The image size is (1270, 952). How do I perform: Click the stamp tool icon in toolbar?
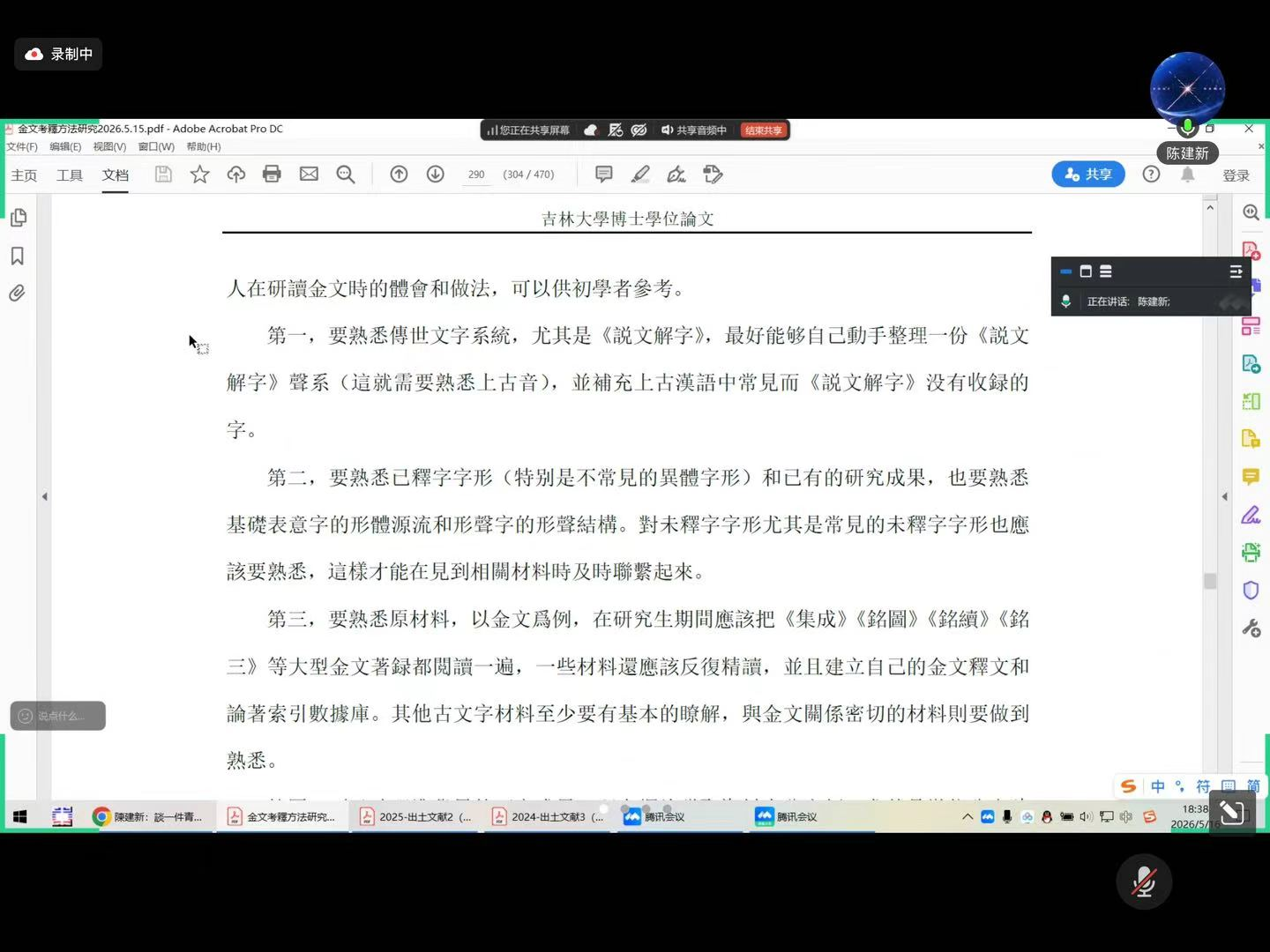pyautogui.click(x=713, y=175)
